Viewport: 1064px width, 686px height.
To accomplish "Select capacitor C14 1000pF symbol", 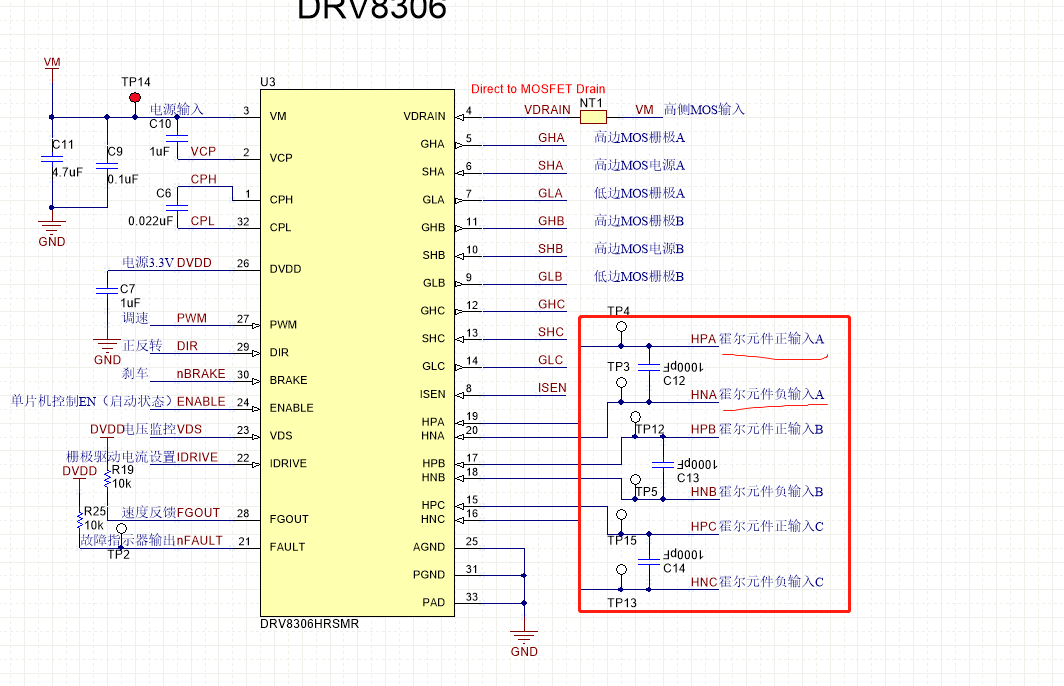I will pyautogui.click(x=649, y=561).
